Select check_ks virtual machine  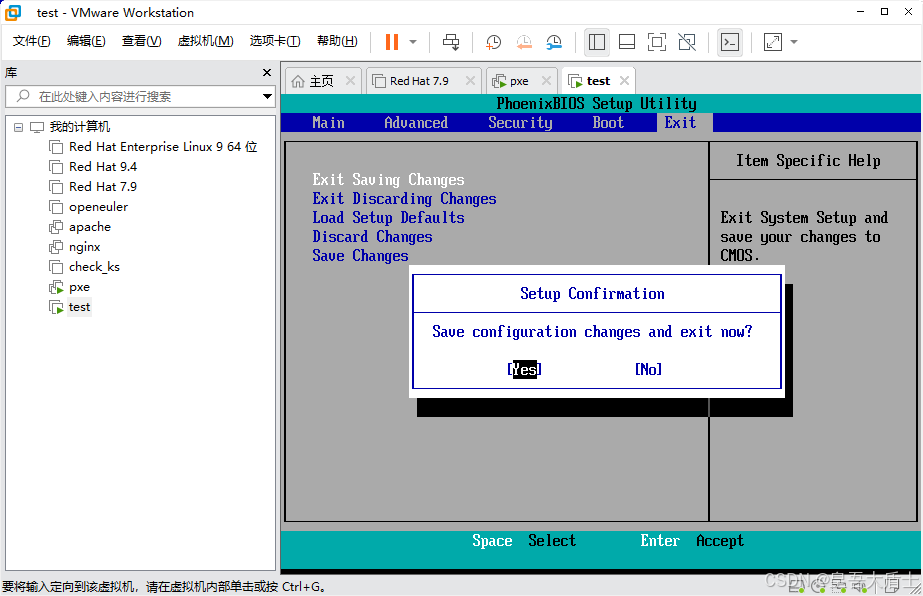tap(94, 267)
